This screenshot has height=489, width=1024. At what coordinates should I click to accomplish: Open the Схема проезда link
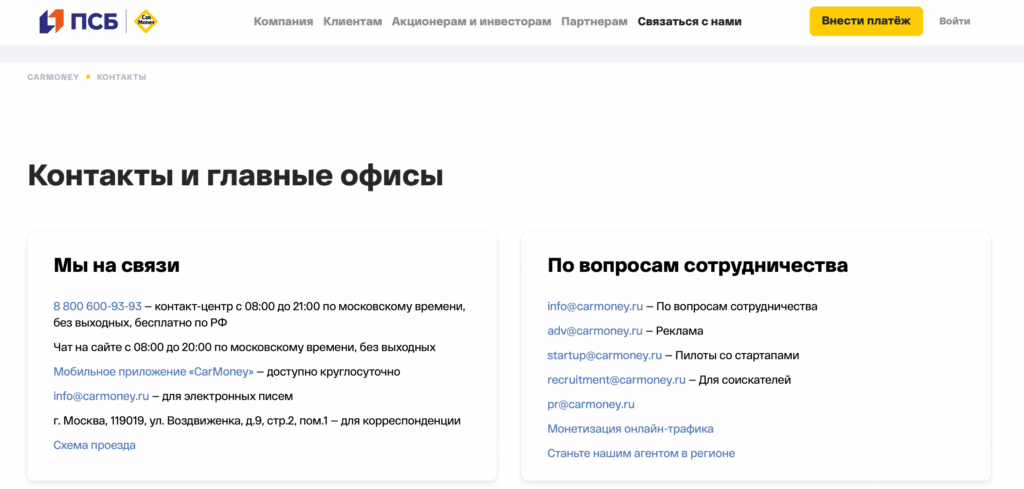point(94,445)
